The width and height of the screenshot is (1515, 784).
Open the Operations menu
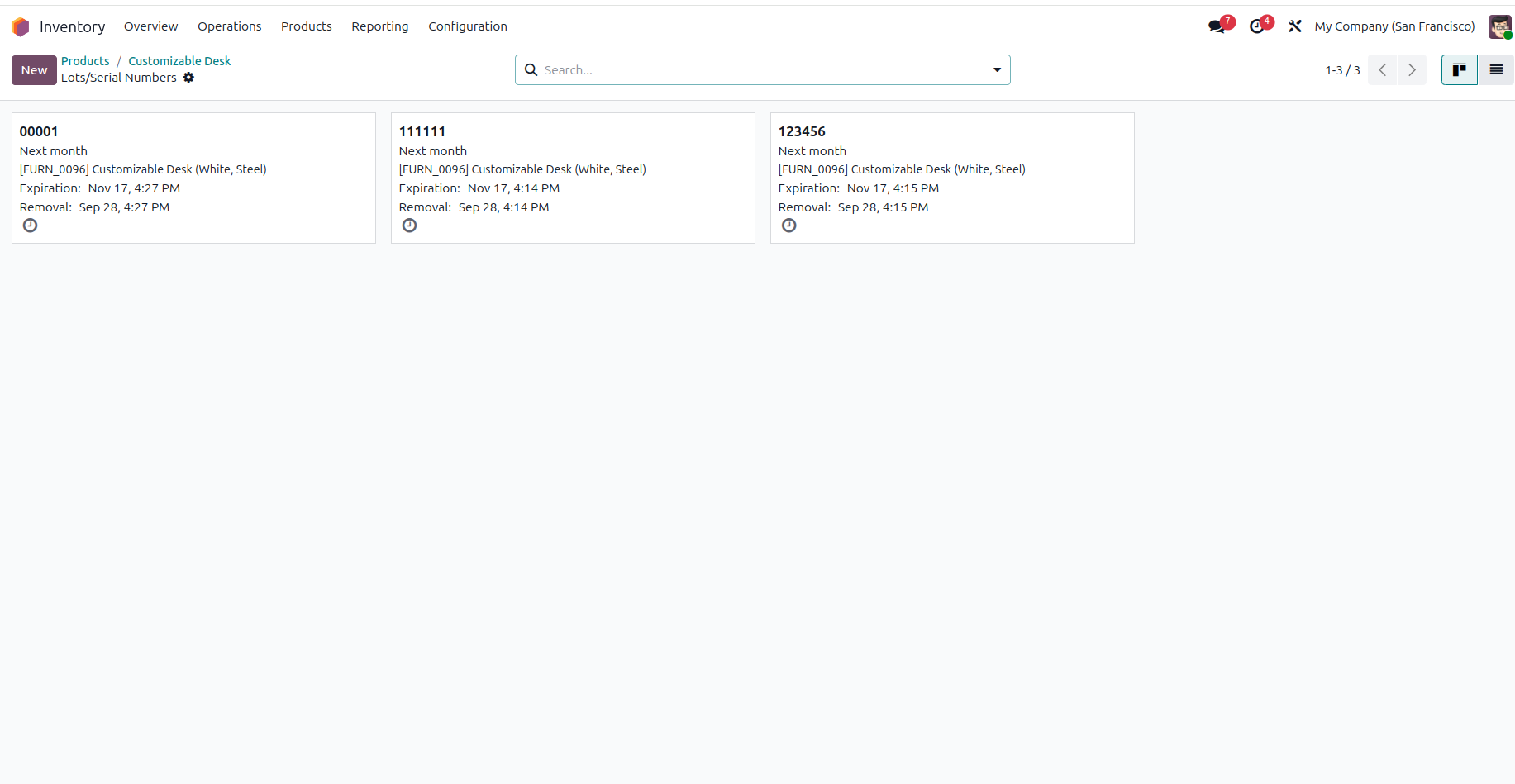tap(230, 26)
